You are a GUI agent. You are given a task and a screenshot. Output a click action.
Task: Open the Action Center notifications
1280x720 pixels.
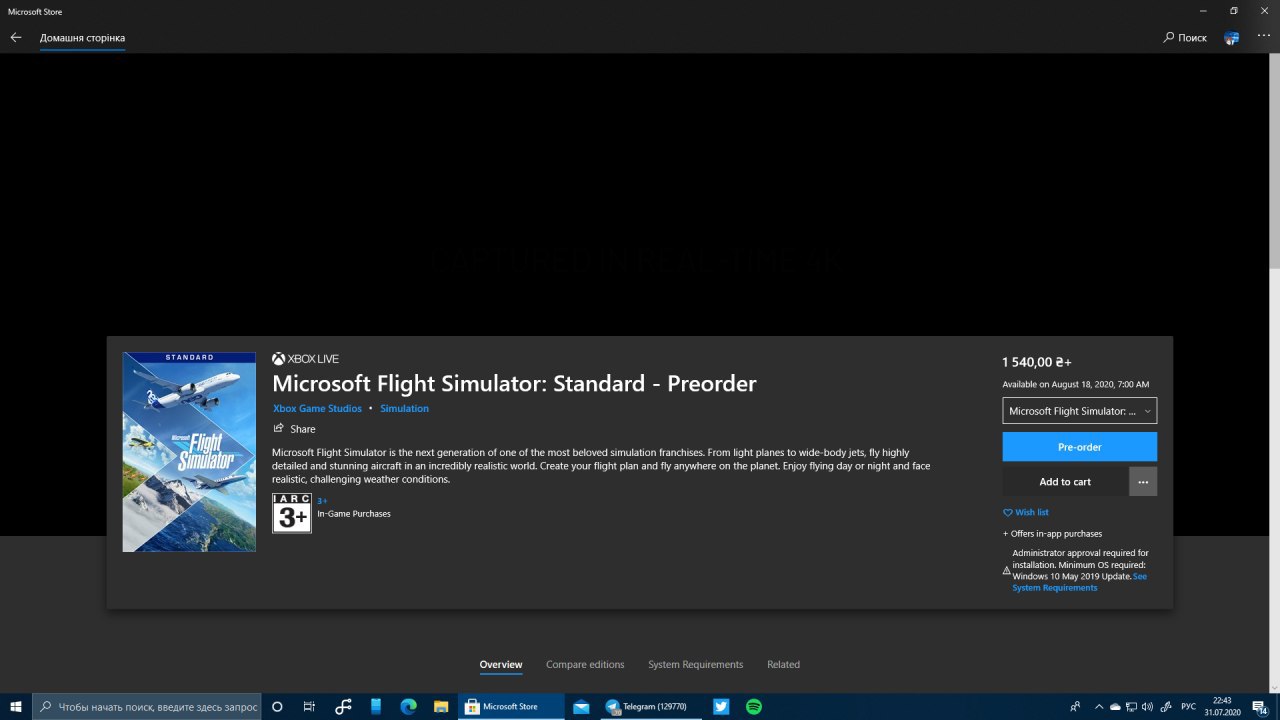point(1261,706)
